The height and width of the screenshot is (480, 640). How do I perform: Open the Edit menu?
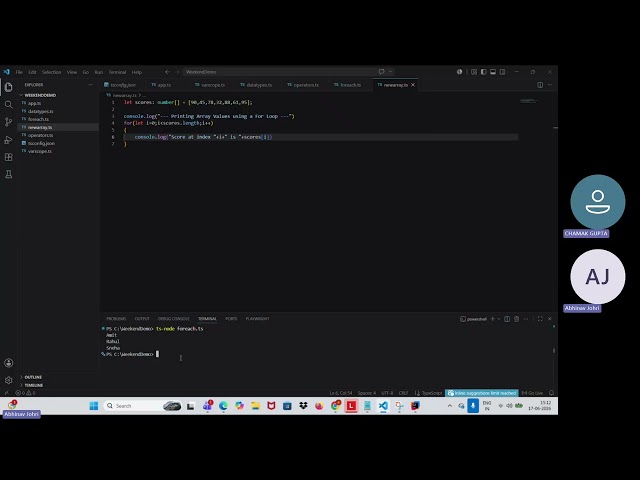pos(32,72)
